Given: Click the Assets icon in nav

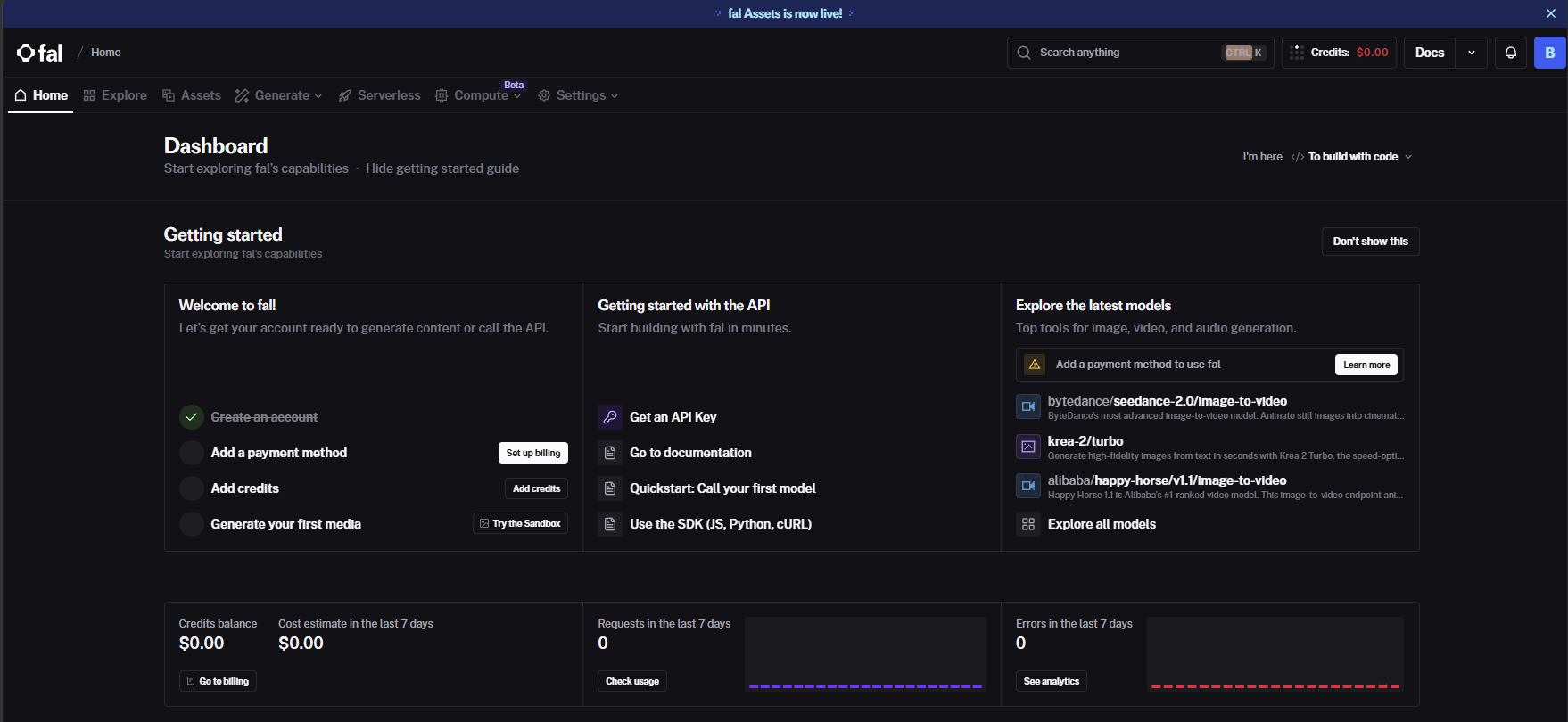Looking at the screenshot, I should click(169, 95).
